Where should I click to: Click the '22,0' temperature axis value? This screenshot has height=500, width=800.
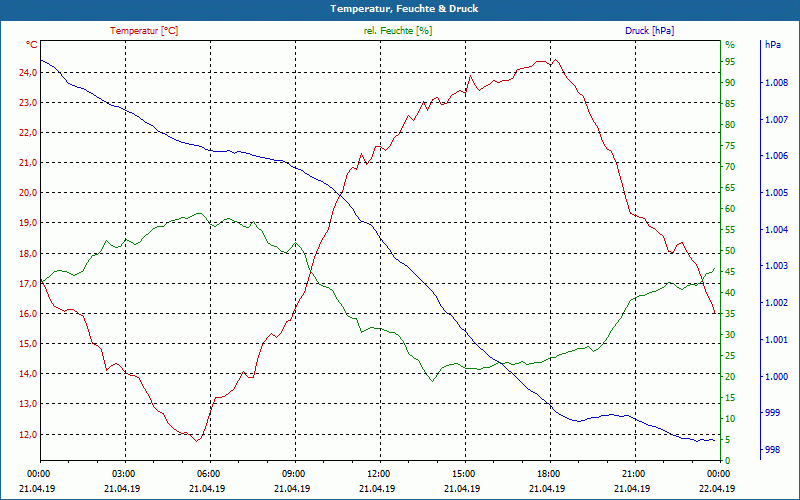click(28, 133)
